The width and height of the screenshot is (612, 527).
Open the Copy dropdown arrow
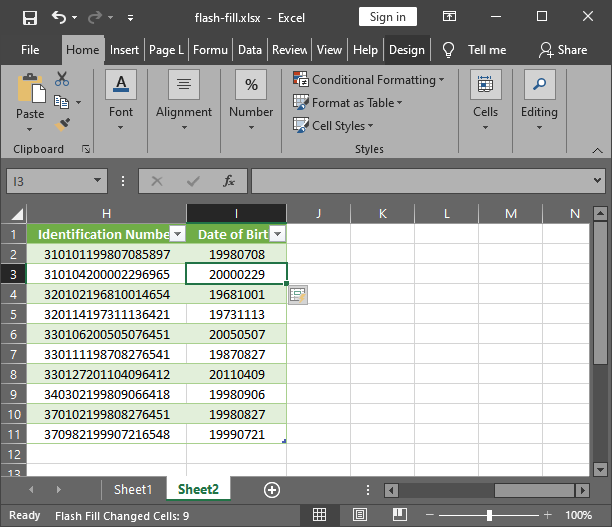pos(78,102)
